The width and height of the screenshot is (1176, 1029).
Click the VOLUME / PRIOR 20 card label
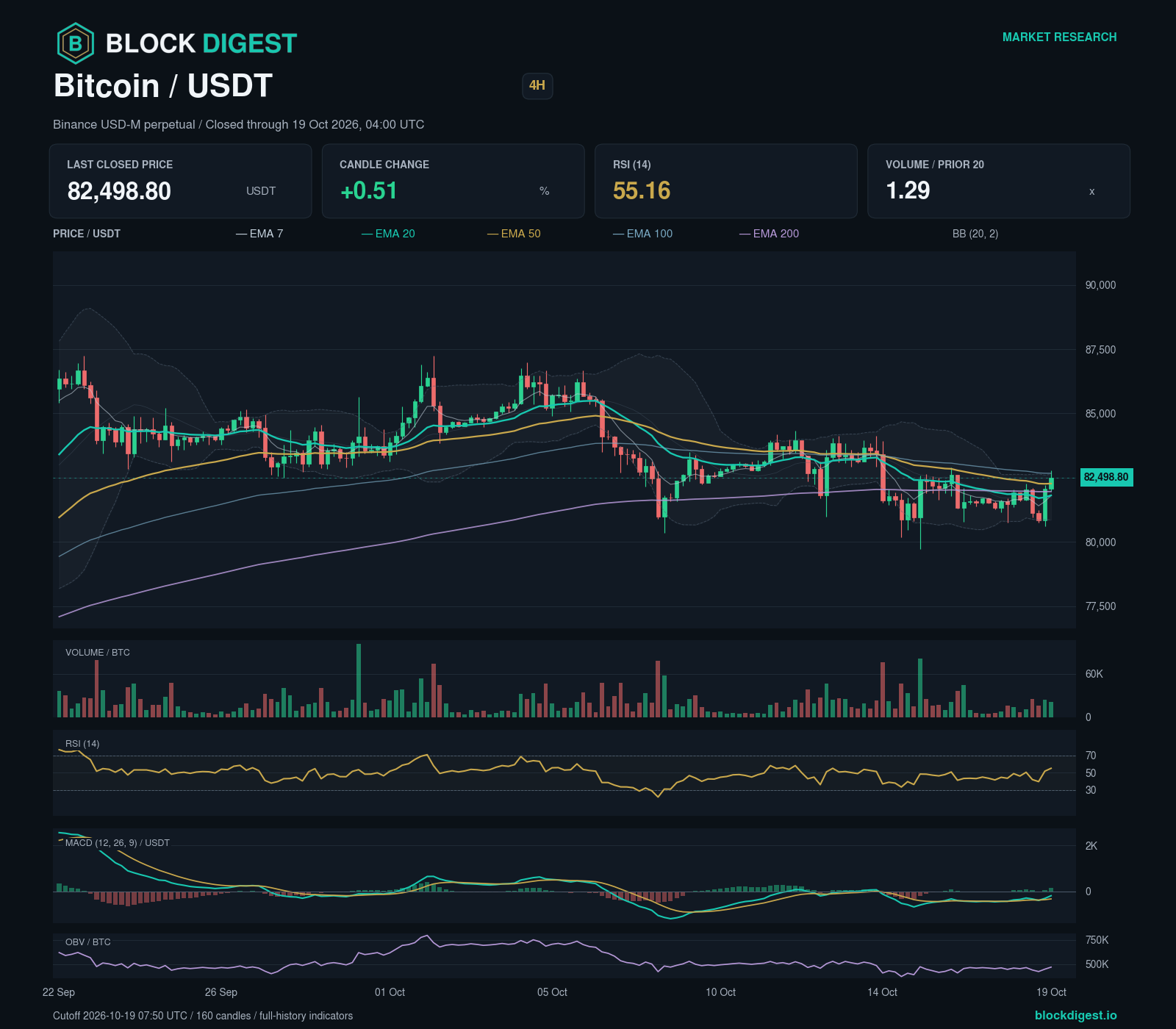tap(935, 165)
